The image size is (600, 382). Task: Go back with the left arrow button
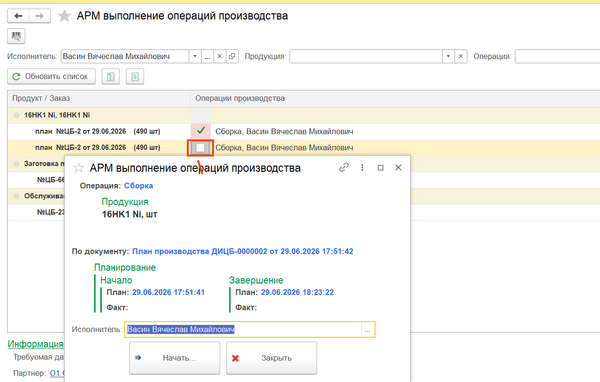[x=18, y=16]
